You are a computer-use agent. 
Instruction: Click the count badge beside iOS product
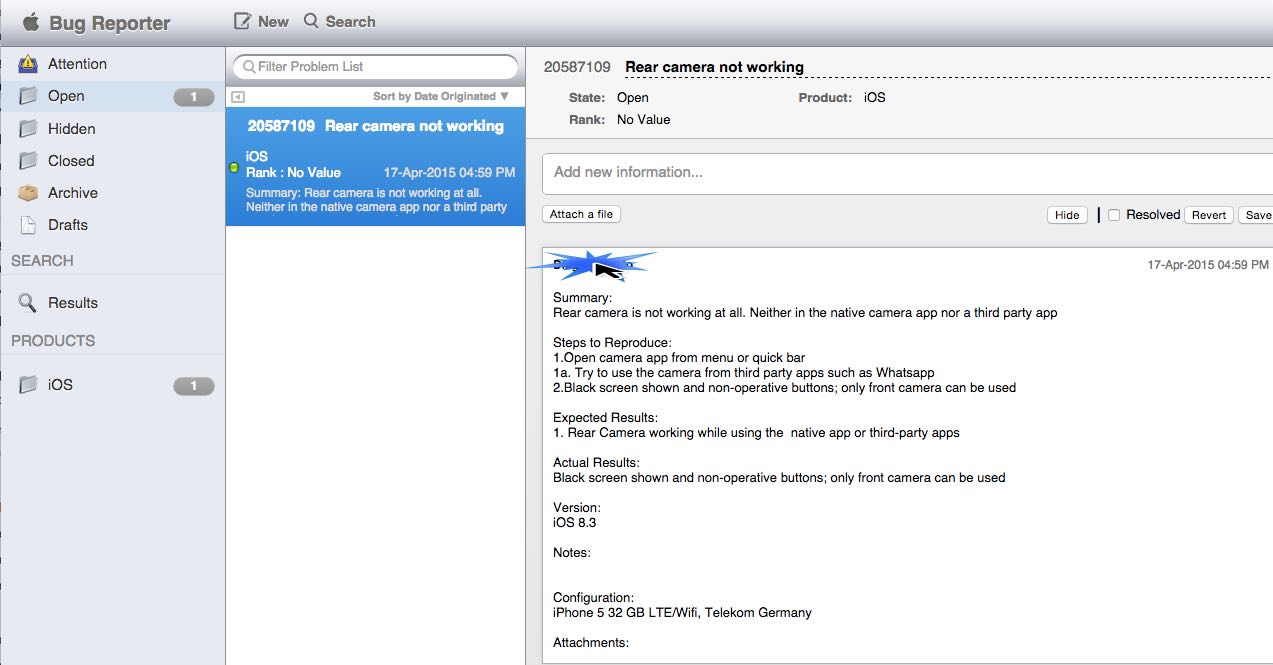(194, 386)
